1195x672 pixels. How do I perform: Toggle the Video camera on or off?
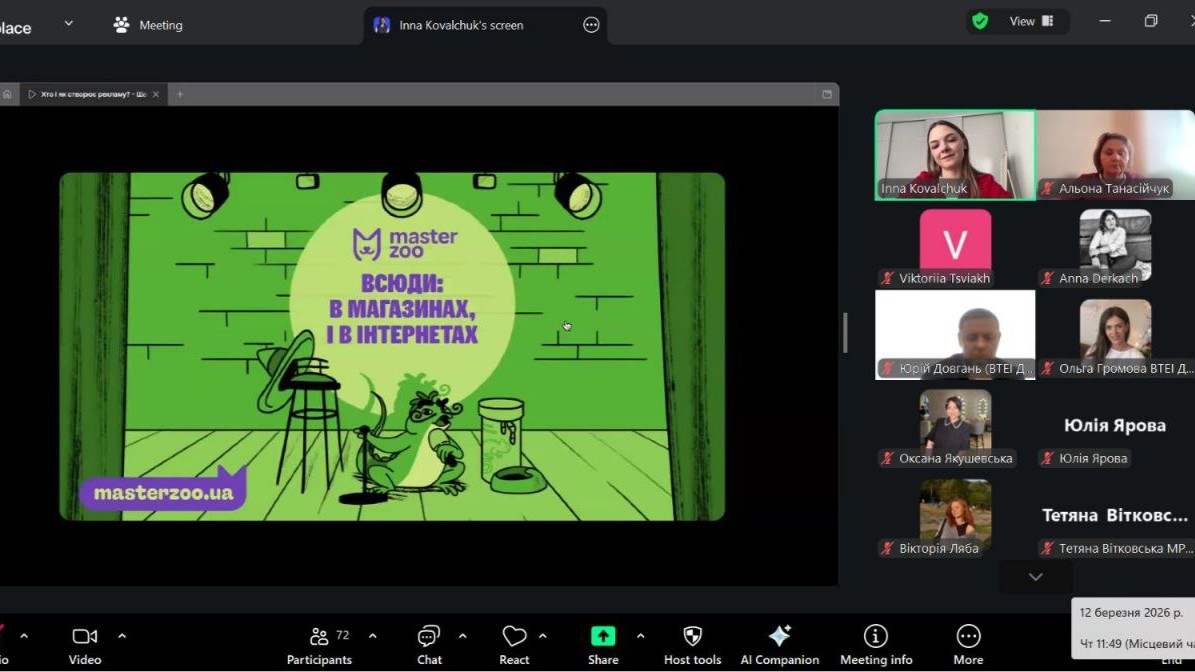tap(85, 637)
